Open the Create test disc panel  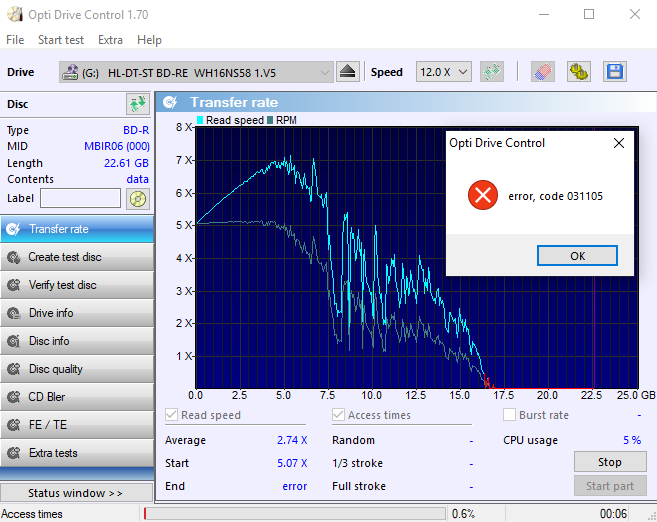tap(77, 257)
